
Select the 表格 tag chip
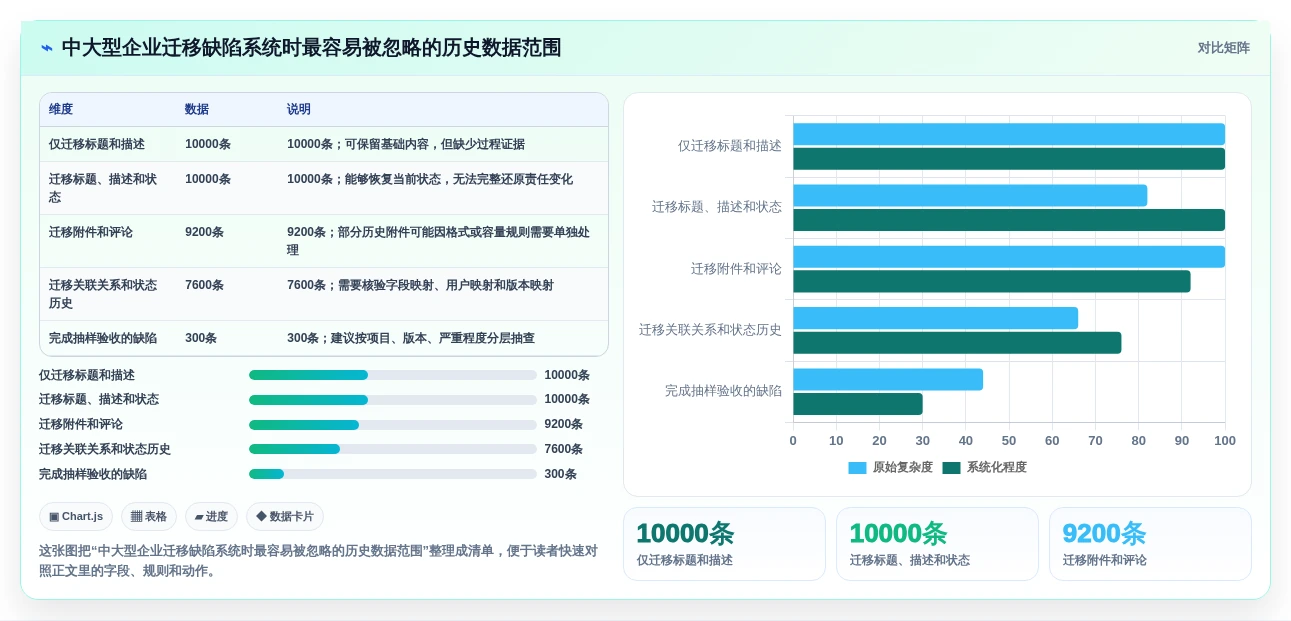(x=149, y=516)
